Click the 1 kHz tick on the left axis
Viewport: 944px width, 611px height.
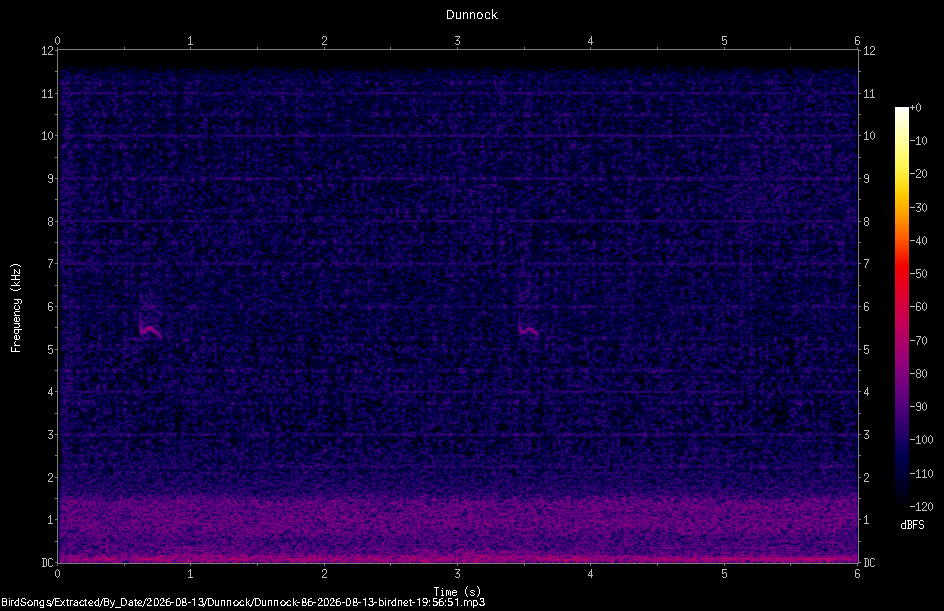pyautogui.click(x=51, y=520)
